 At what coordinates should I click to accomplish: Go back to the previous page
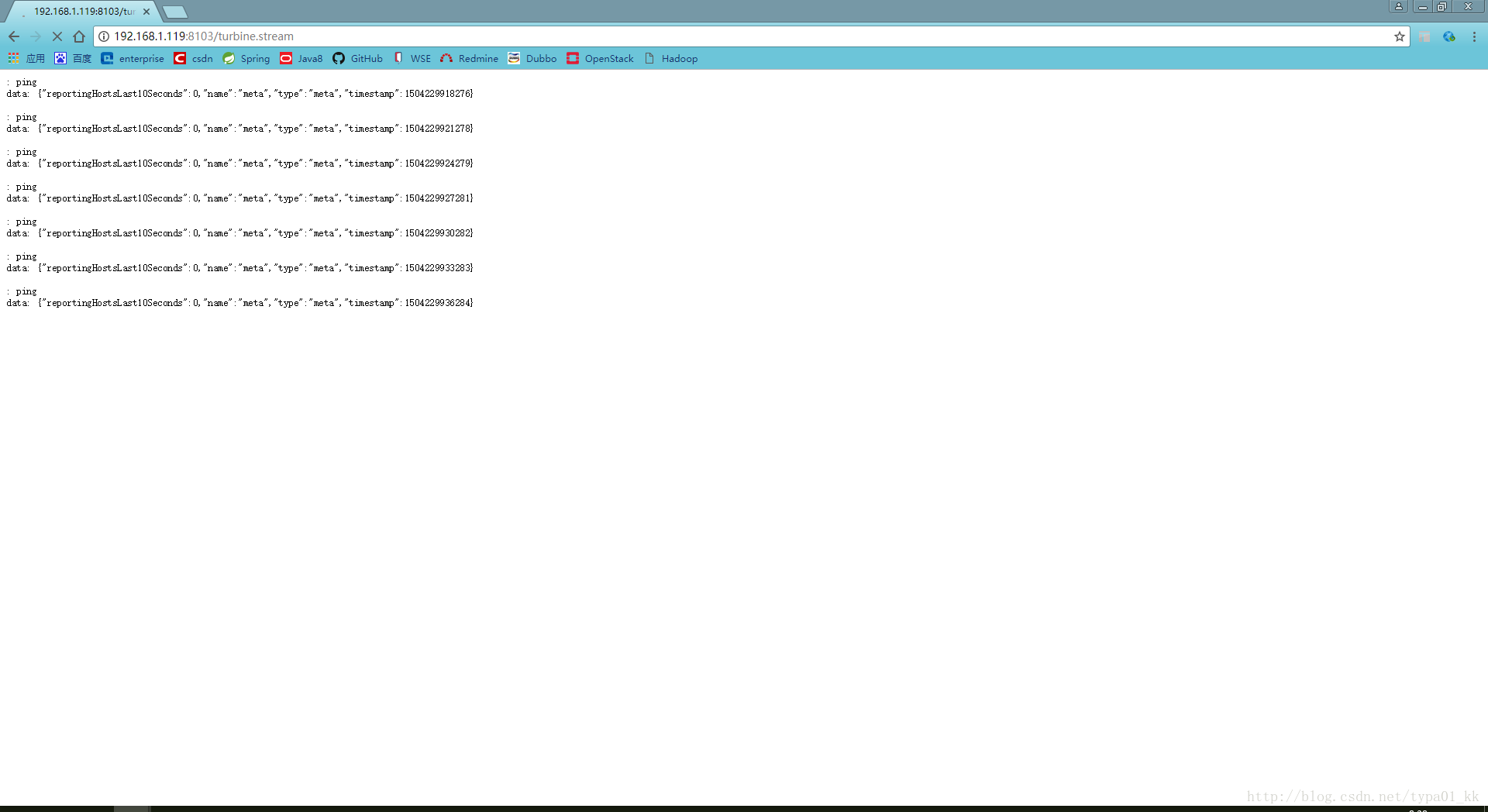click(14, 36)
